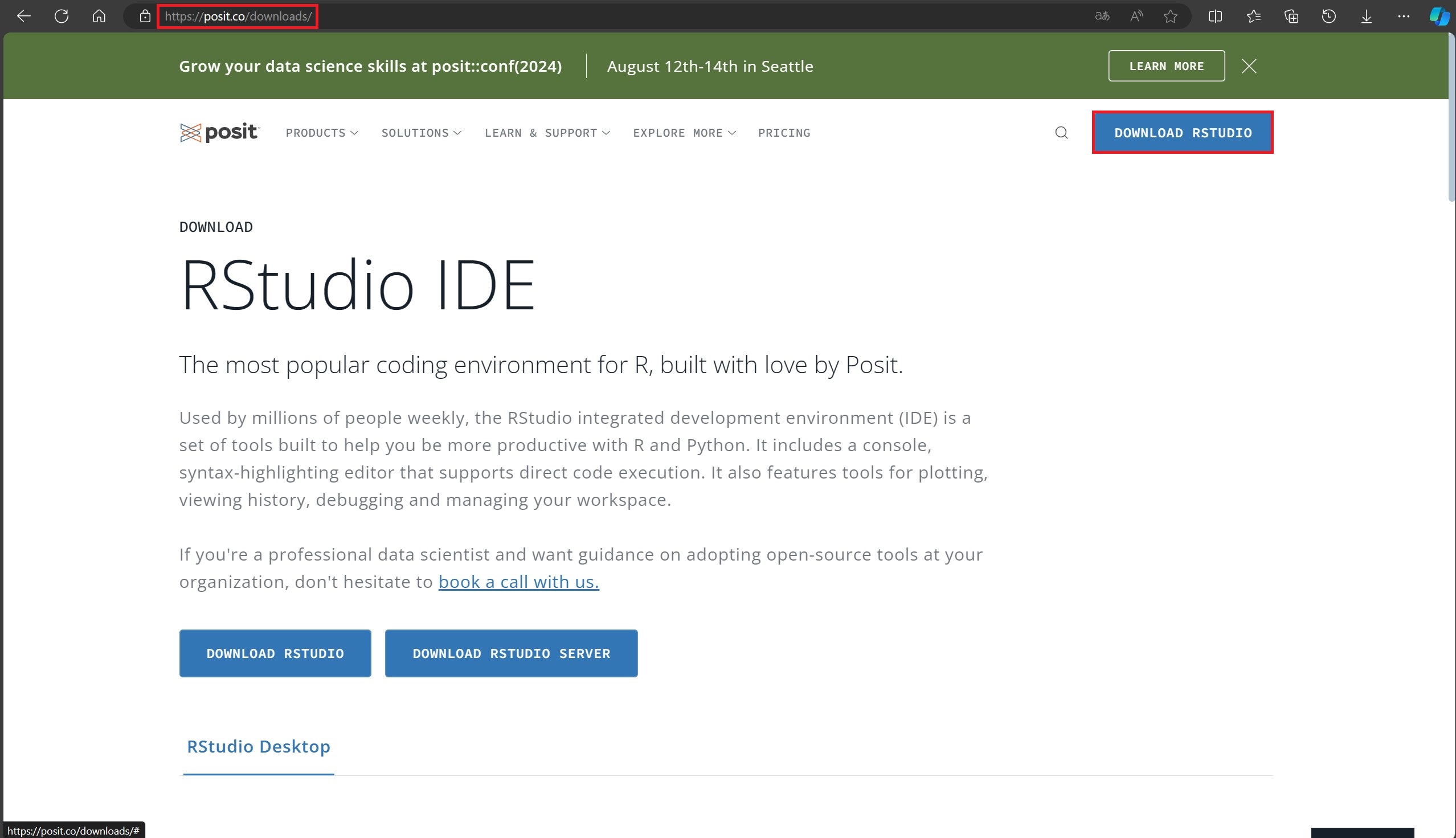Open browser history icon

1328,16
